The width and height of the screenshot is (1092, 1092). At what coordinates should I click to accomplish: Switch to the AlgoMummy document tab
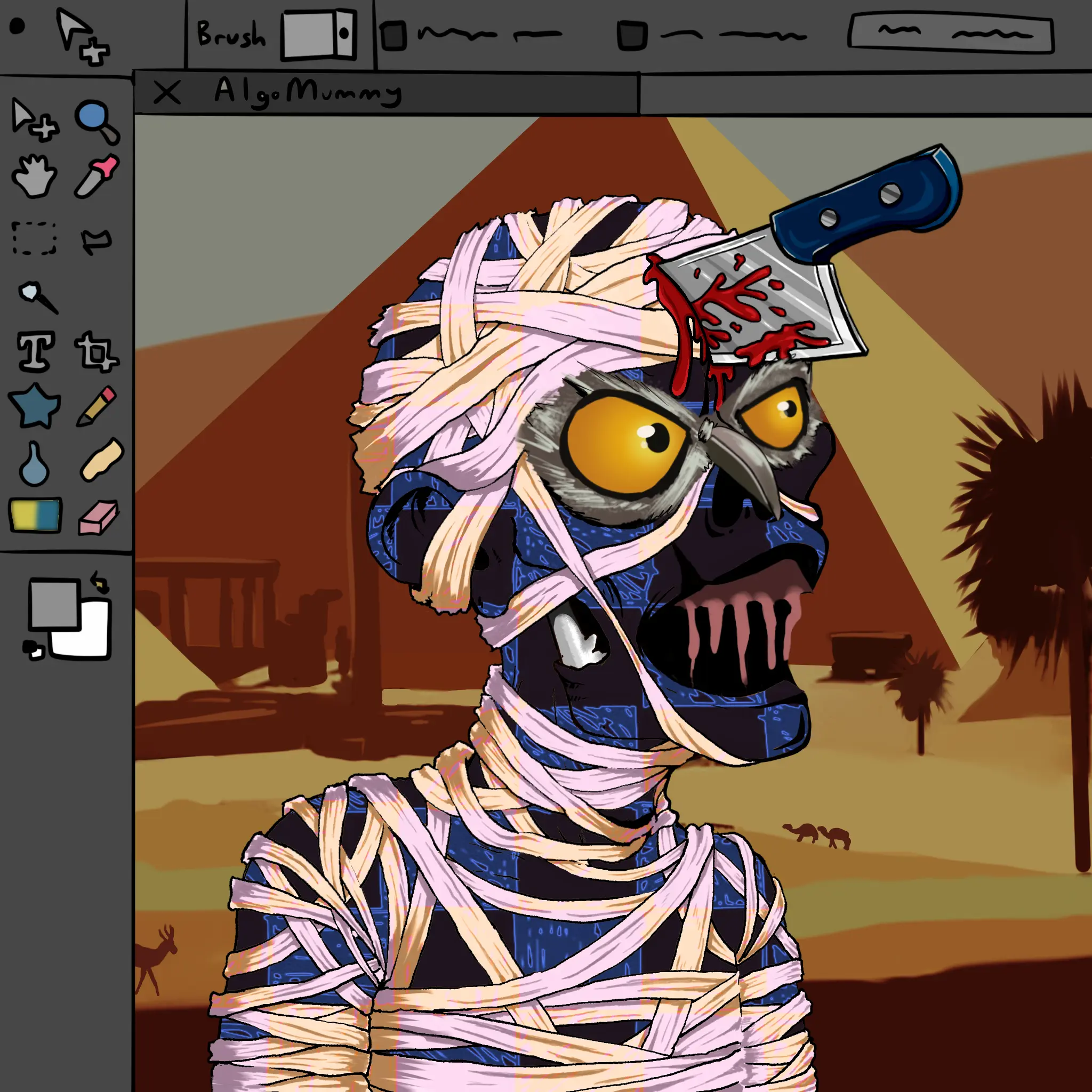[308, 93]
